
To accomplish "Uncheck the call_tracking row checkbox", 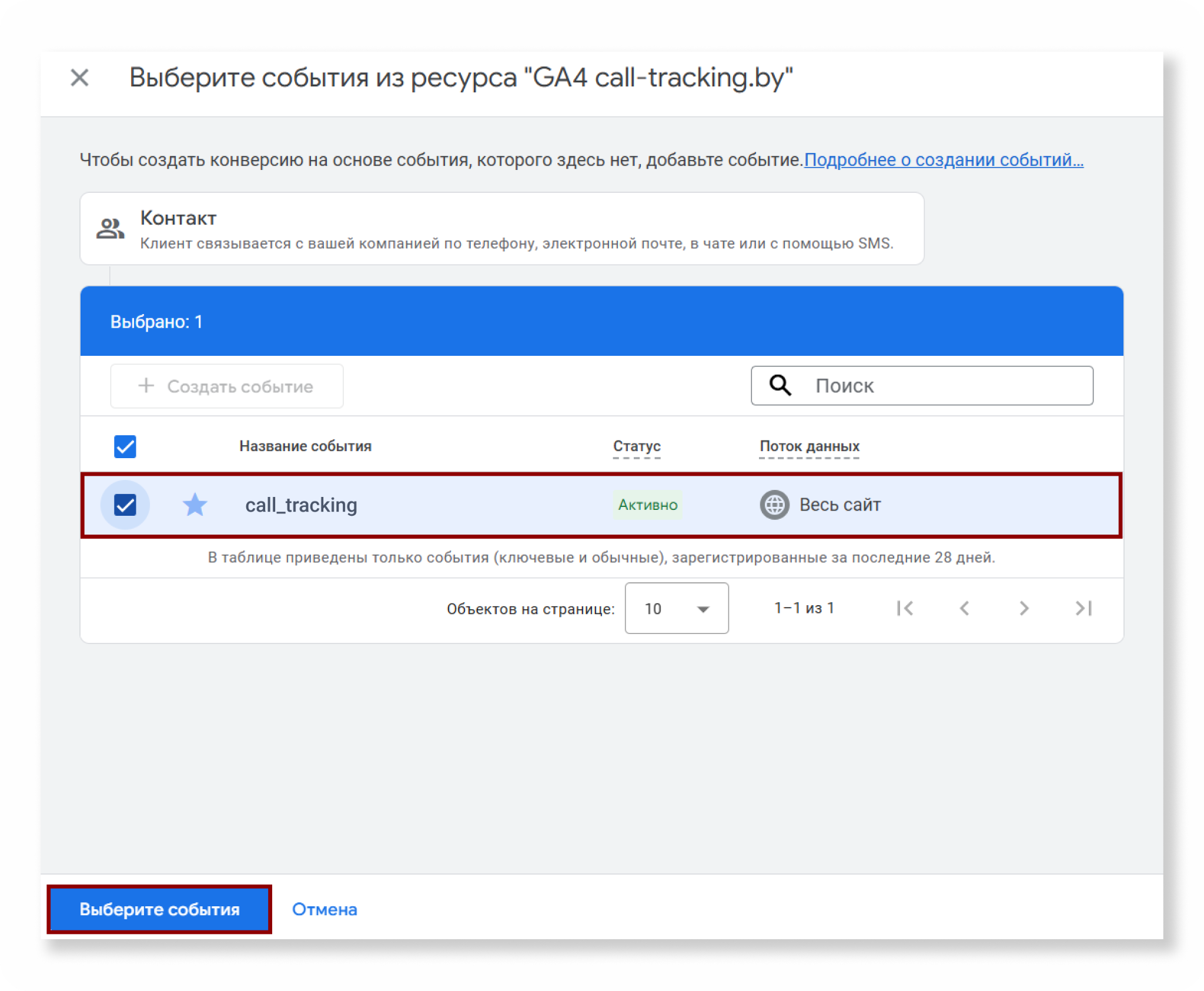I will [x=125, y=505].
